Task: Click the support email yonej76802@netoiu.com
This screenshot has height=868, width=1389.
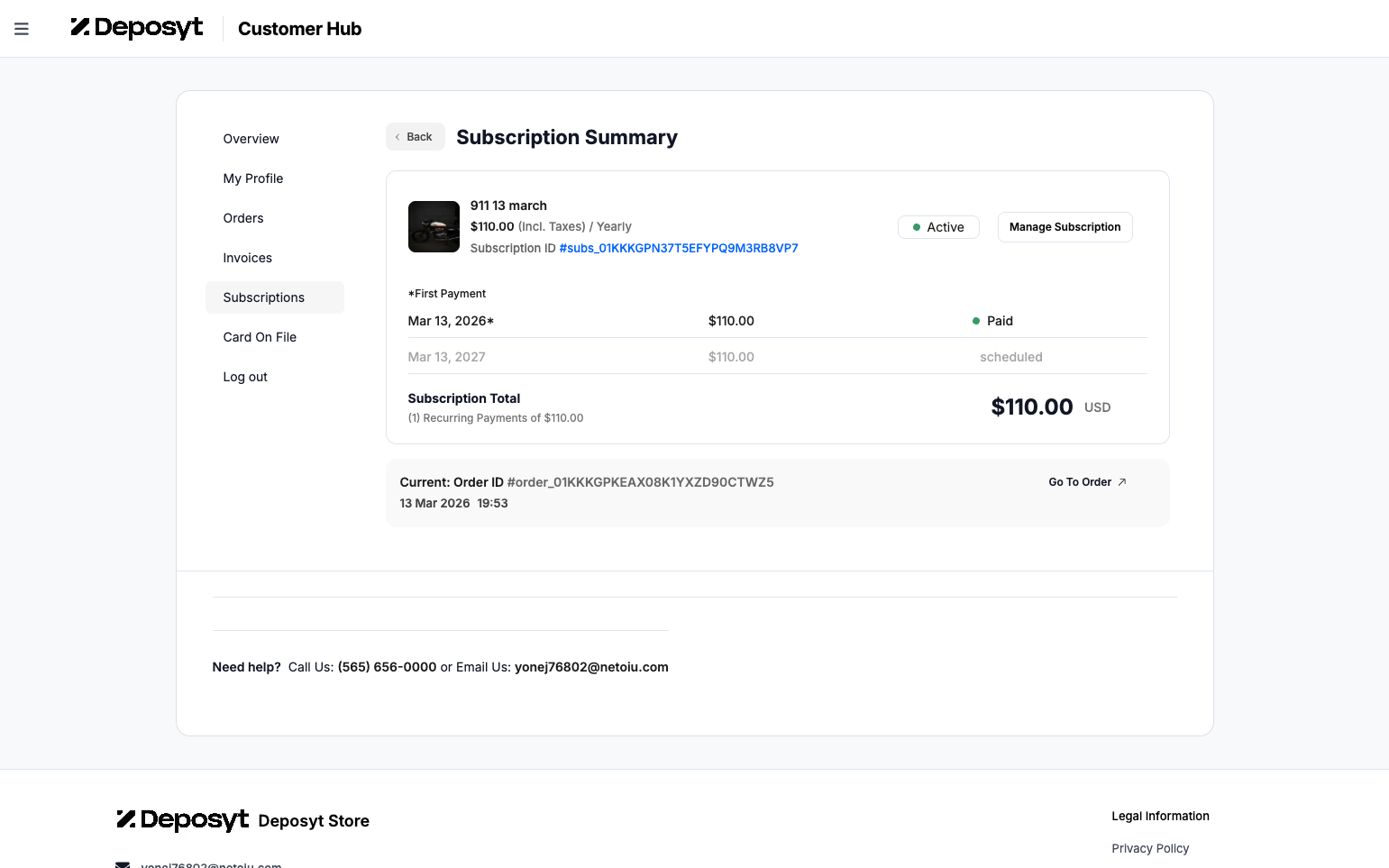Action: (591, 667)
